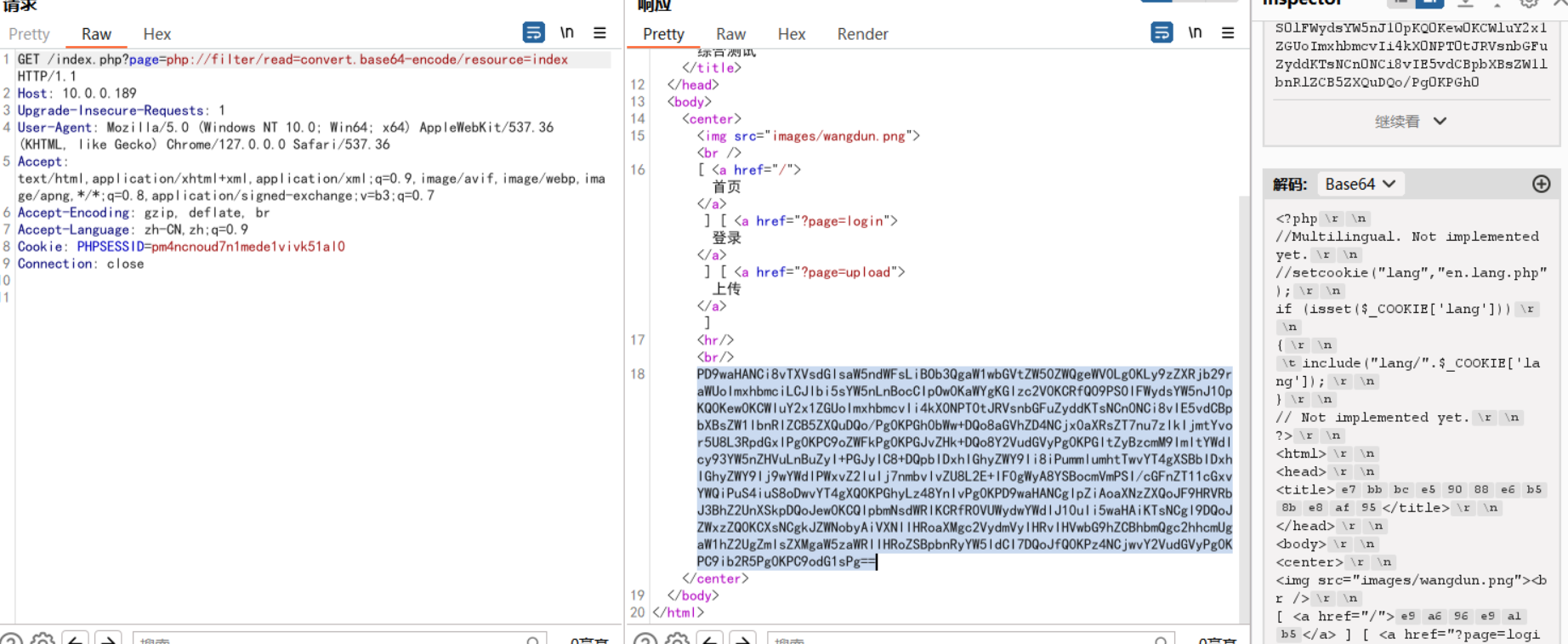
Task: Click the Upgrade-Insecure-Requests header line
Action: [121, 111]
